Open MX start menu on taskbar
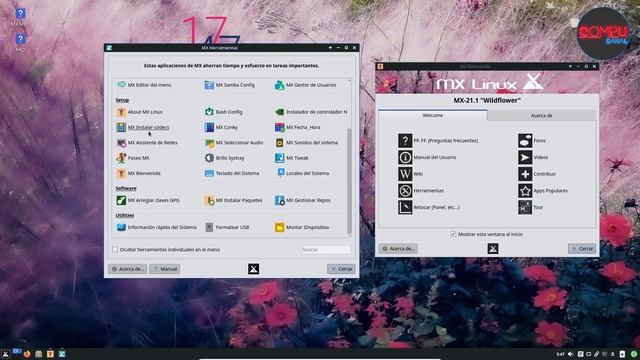 [x=5, y=354]
